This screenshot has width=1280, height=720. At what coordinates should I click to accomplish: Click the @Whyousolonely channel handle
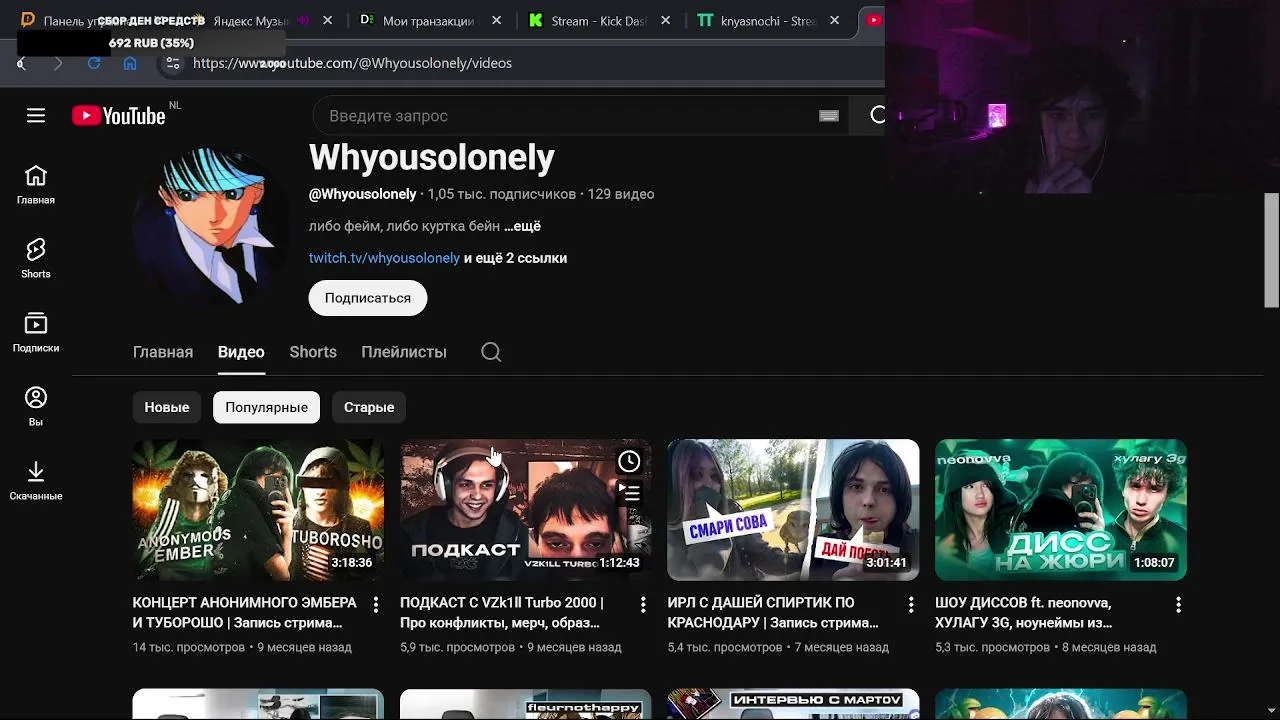coord(363,194)
